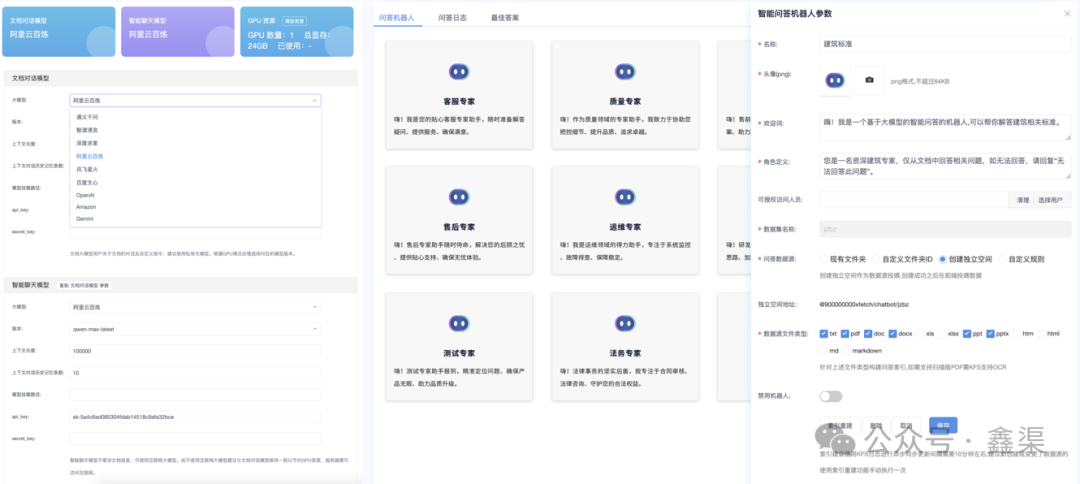1080x484 pixels.
Task: Click the history count field showing 10
Action: pyautogui.click(x=195, y=373)
